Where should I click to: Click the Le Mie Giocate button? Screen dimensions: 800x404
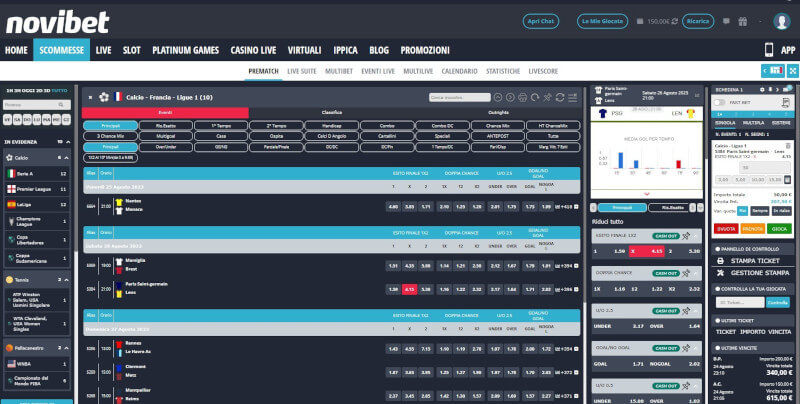tap(599, 21)
